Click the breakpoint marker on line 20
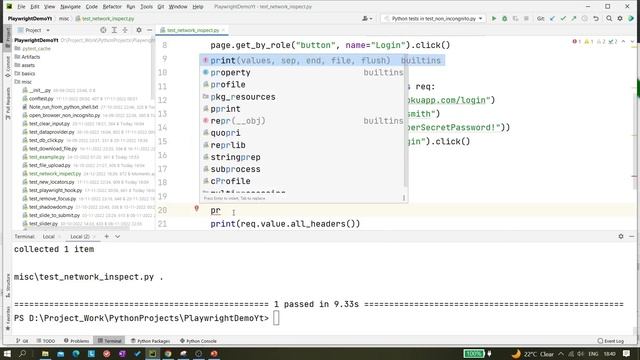This screenshot has height=360, width=640. [196, 209]
